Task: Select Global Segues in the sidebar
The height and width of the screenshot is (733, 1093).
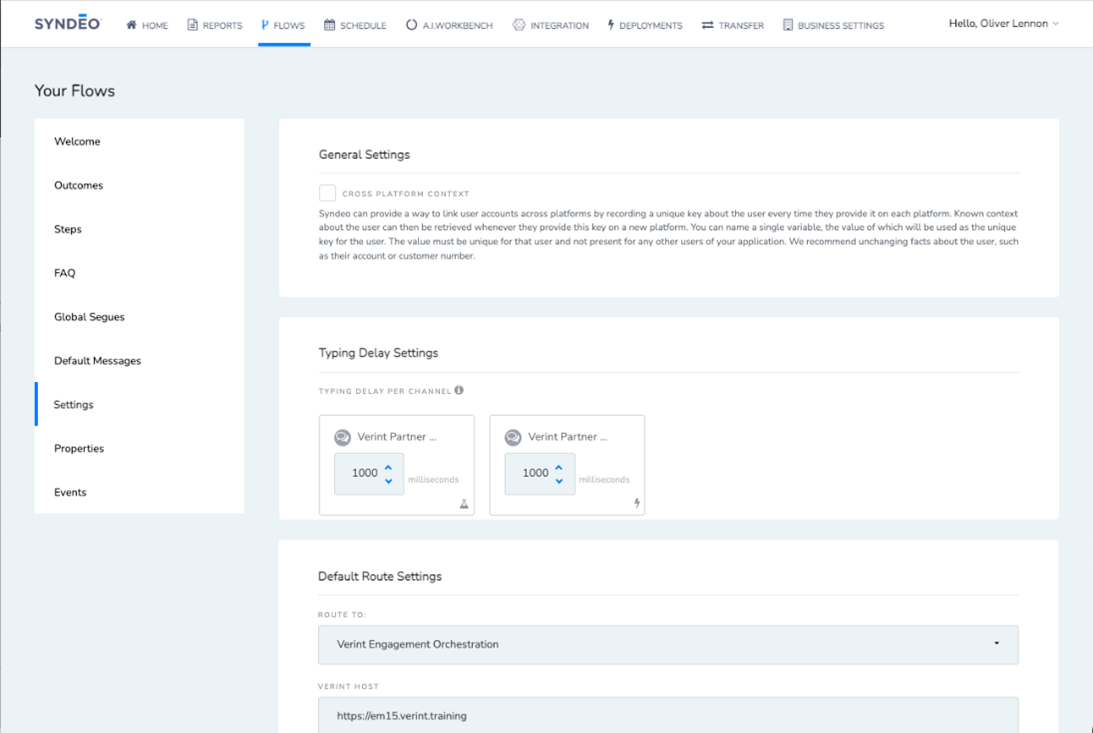Action: [89, 317]
